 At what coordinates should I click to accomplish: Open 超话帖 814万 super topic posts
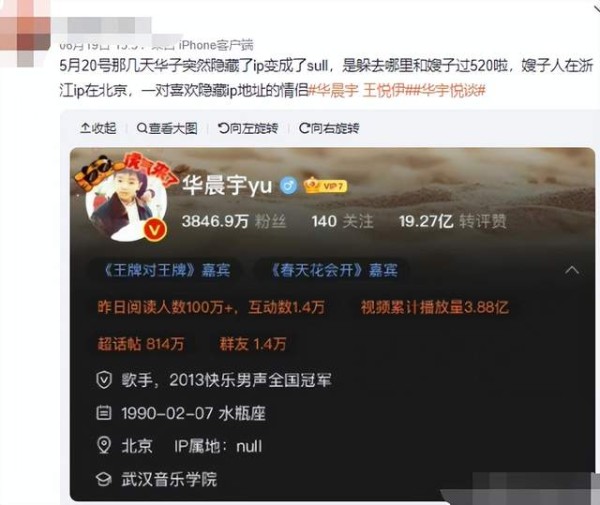[x=141, y=344]
